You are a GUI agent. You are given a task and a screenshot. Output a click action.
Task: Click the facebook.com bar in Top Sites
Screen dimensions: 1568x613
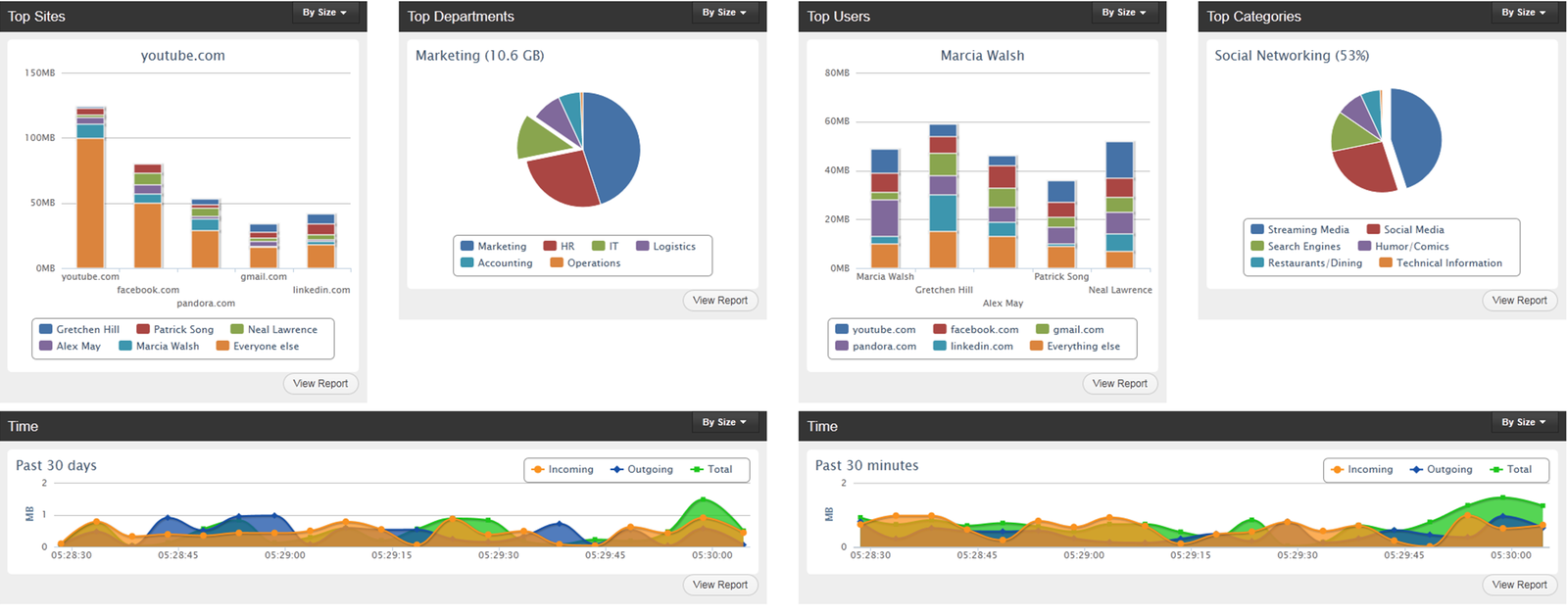(148, 216)
